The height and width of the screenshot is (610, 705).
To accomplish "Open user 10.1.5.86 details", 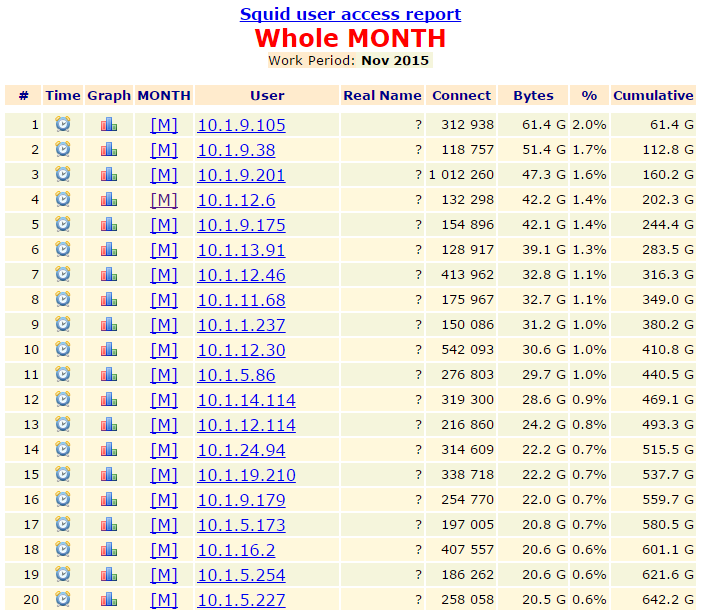I will pyautogui.click(x=236, y=375).
